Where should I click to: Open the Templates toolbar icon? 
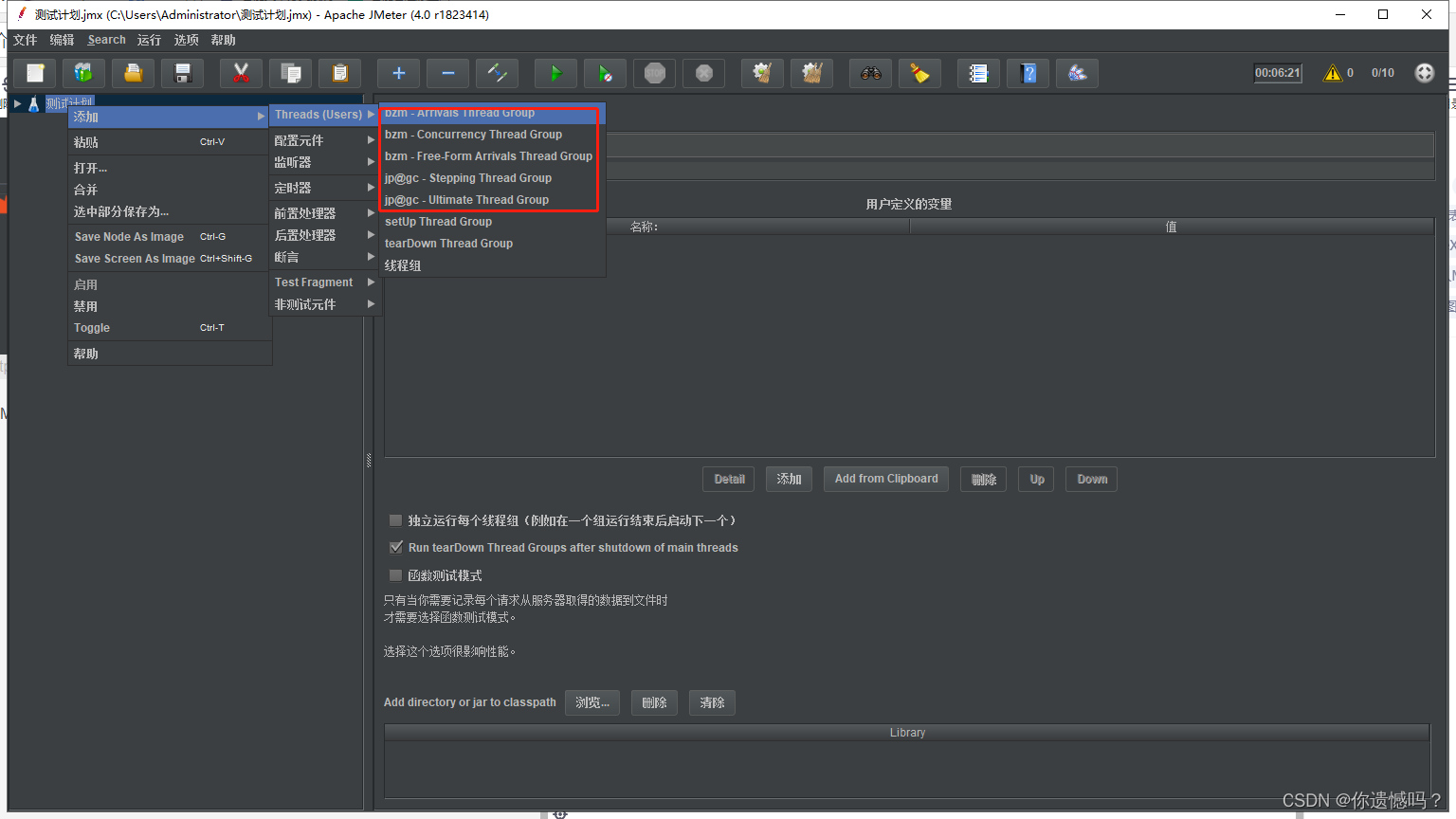tap(83, 73)
